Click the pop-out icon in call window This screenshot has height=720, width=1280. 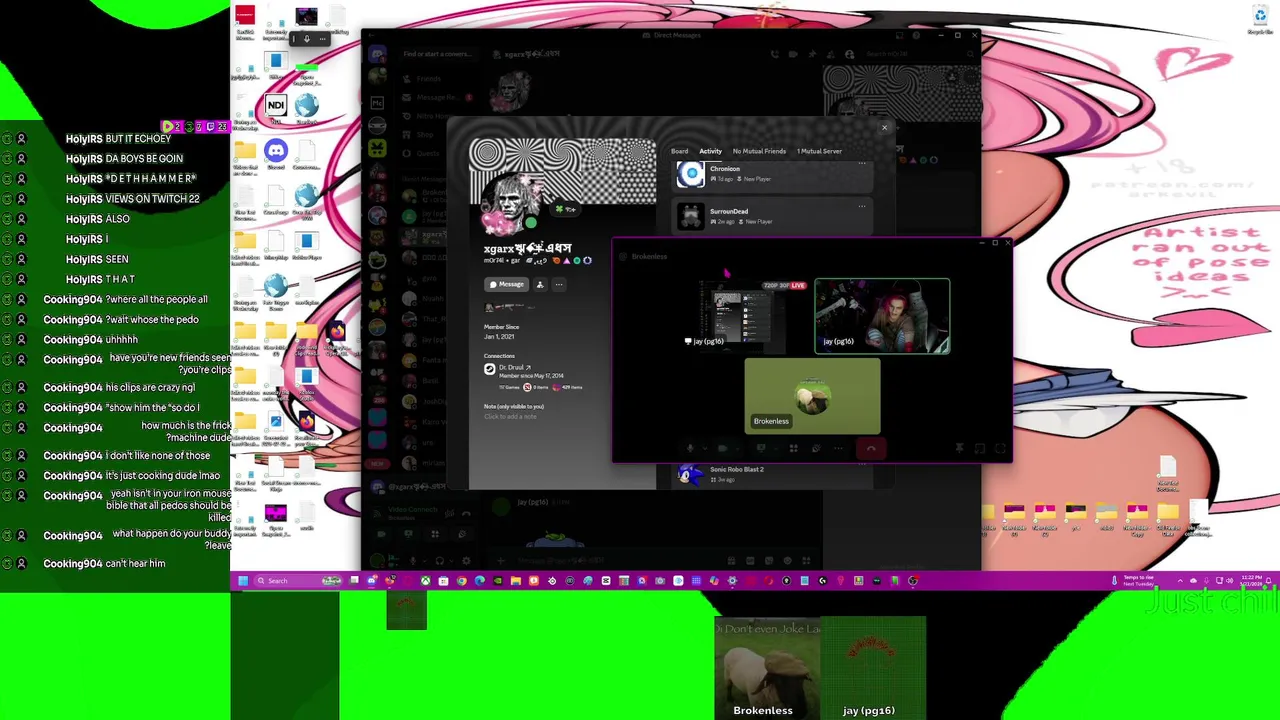pyautogui.click(x=980, y=449)
